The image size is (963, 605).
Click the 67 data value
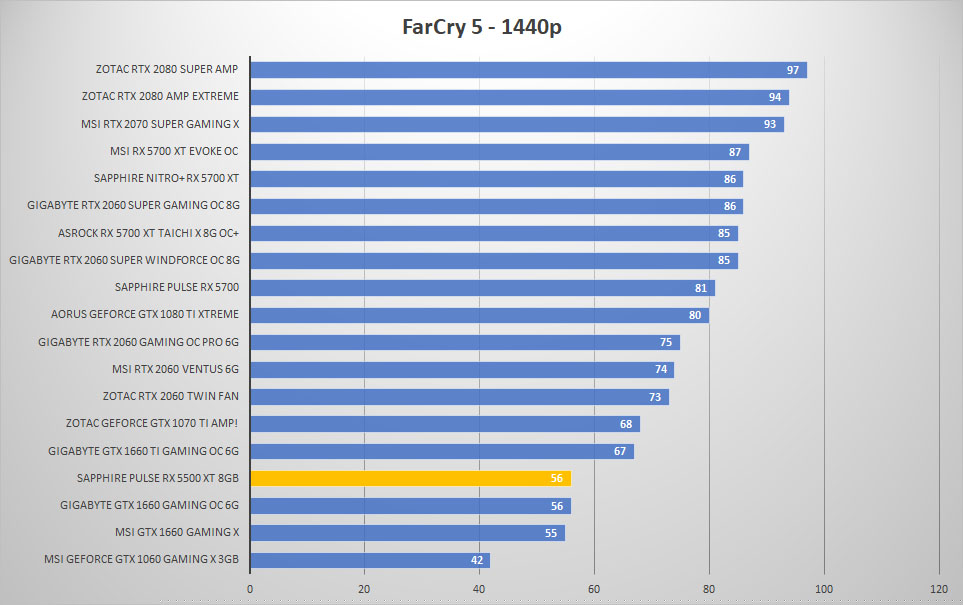coord(620,451)
